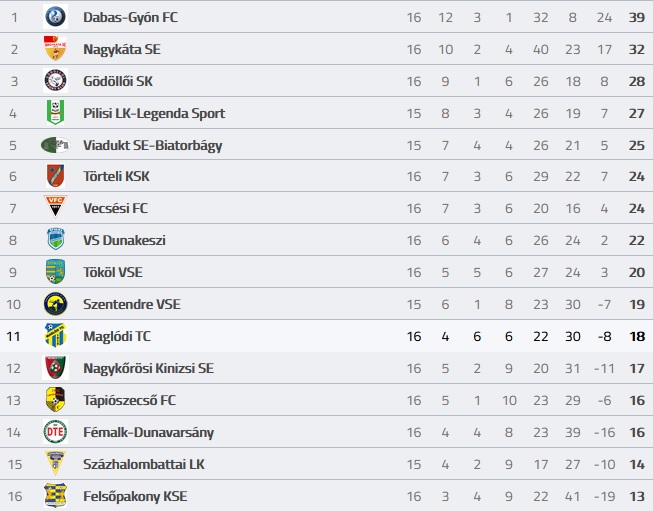Open the Százhalombattai LK team name
This screenshot has height=511, width=653.
(144, 464)
